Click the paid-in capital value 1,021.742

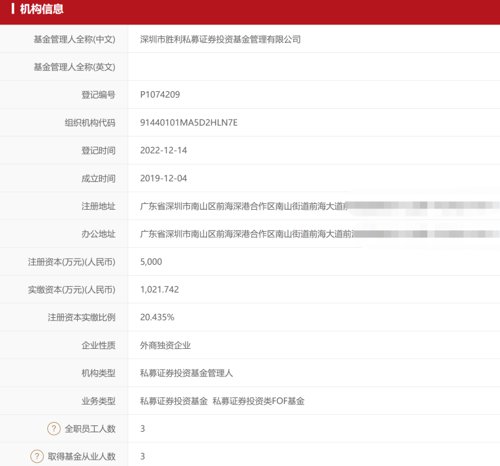(x=159, y=289)
